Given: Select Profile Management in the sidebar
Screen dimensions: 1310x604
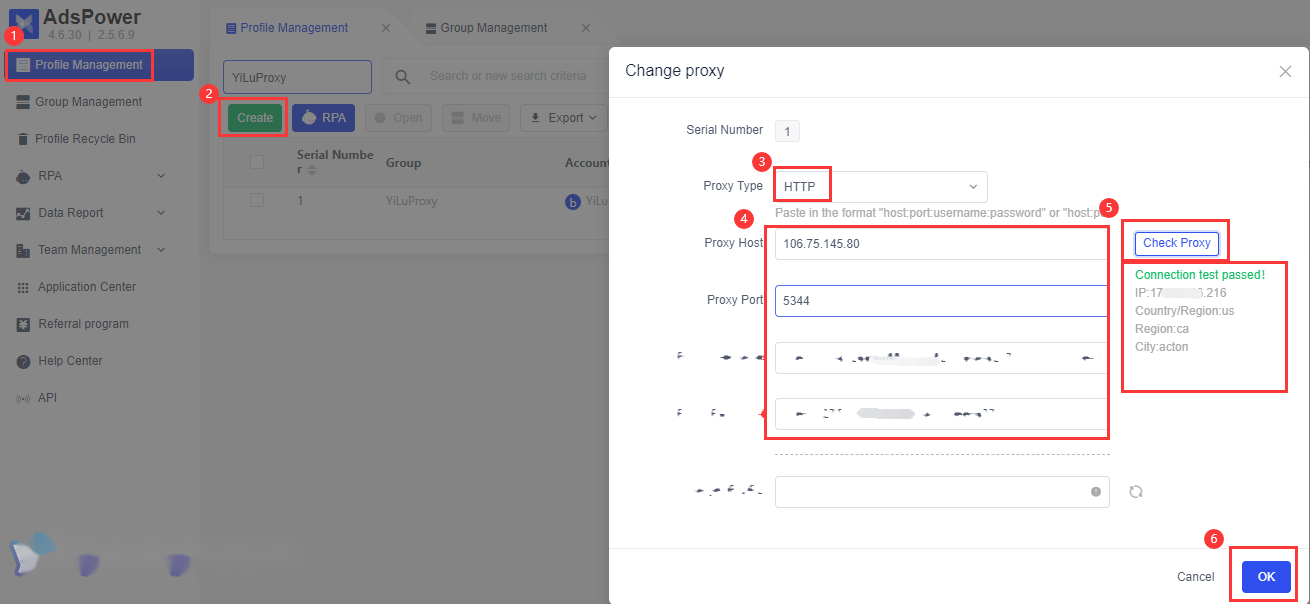Looking at the screenshot, I should (80, 65).
